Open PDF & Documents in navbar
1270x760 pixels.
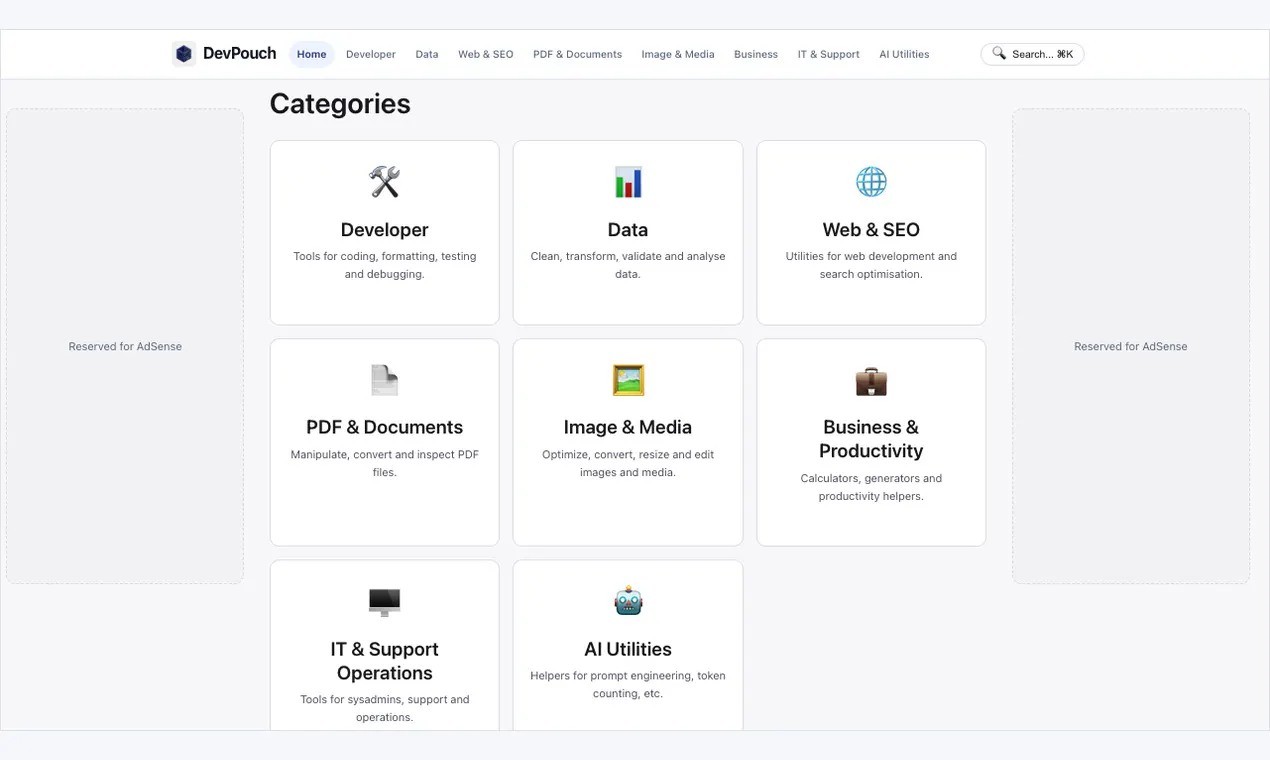[x=577, y=54]
